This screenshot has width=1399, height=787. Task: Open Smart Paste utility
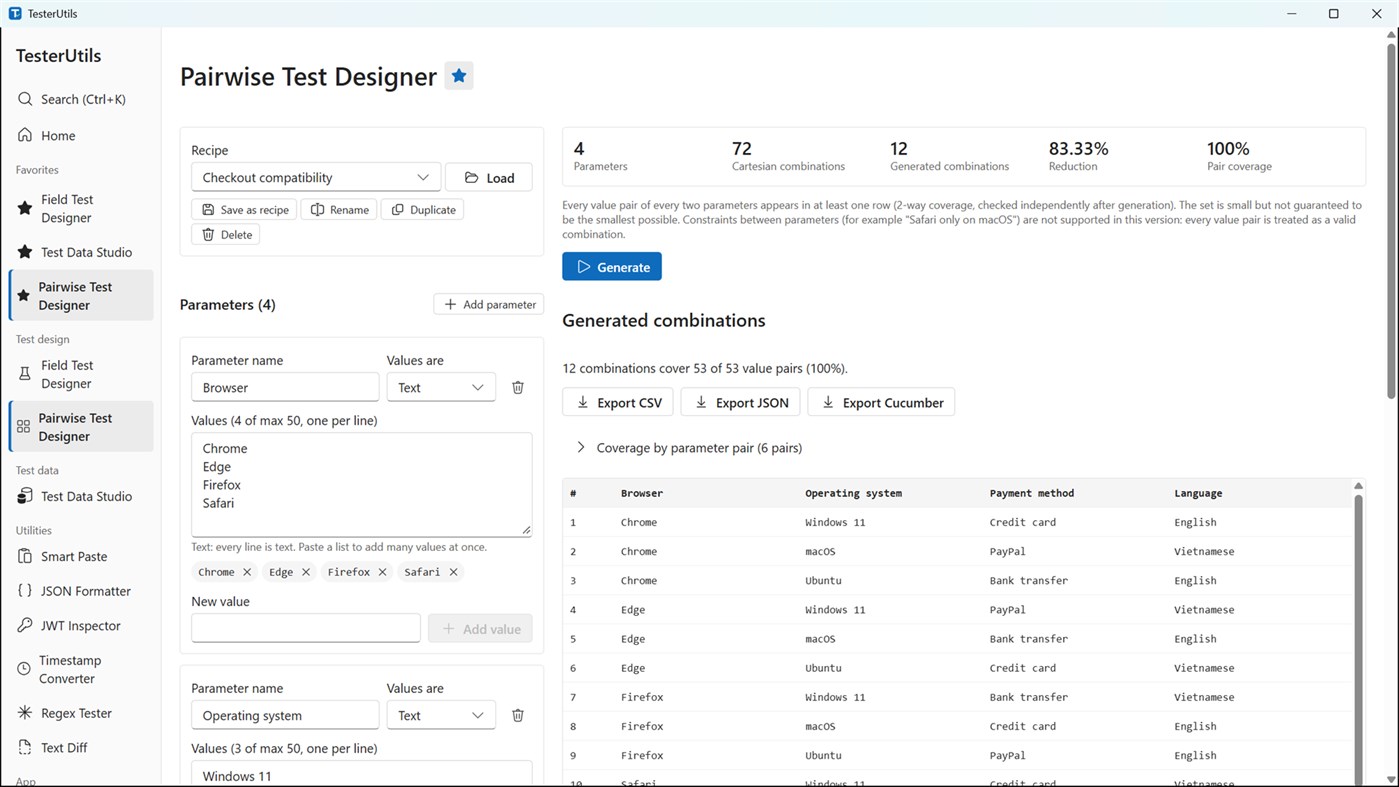point(80,556)
